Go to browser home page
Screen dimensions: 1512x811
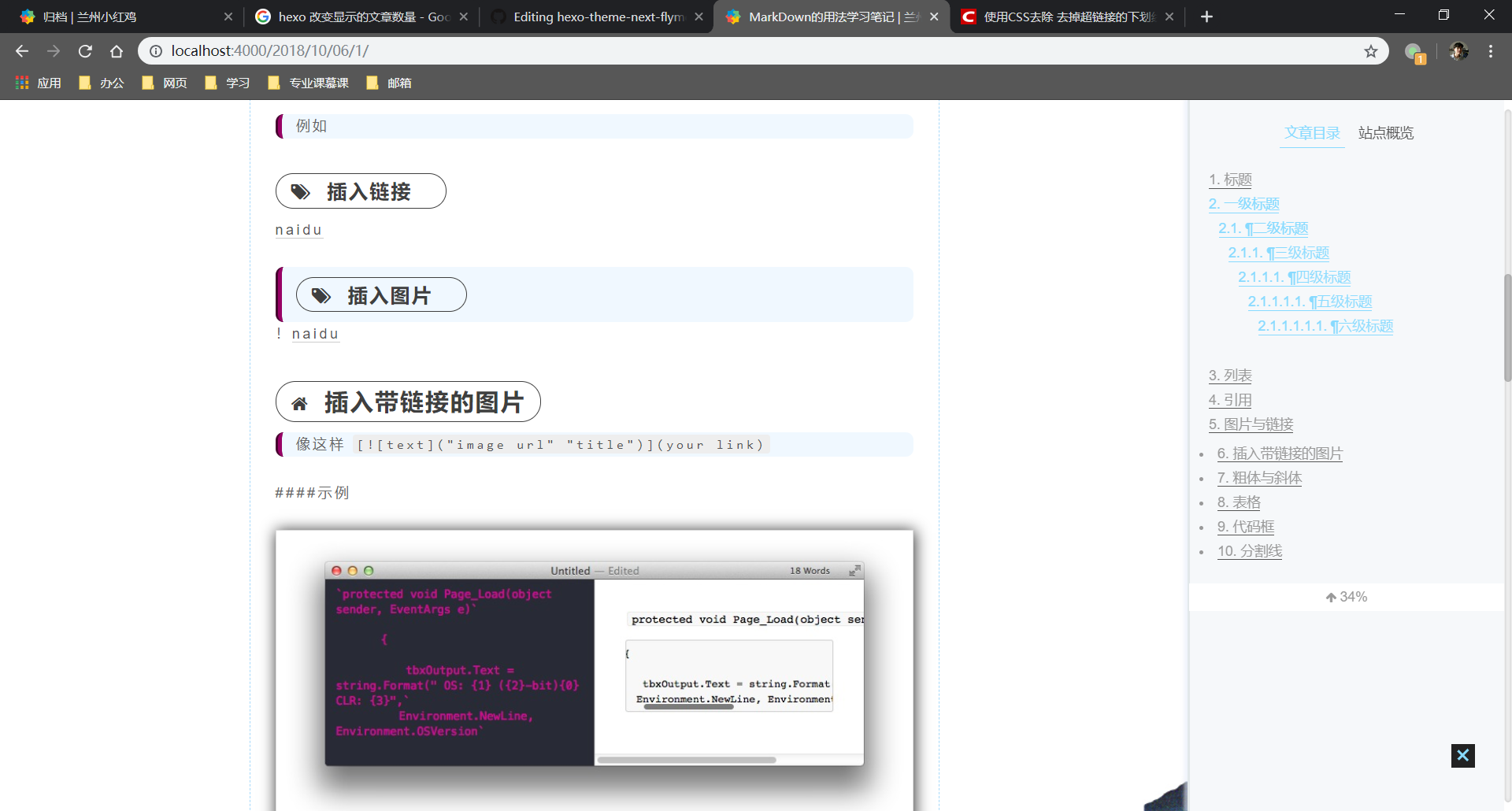117,51
